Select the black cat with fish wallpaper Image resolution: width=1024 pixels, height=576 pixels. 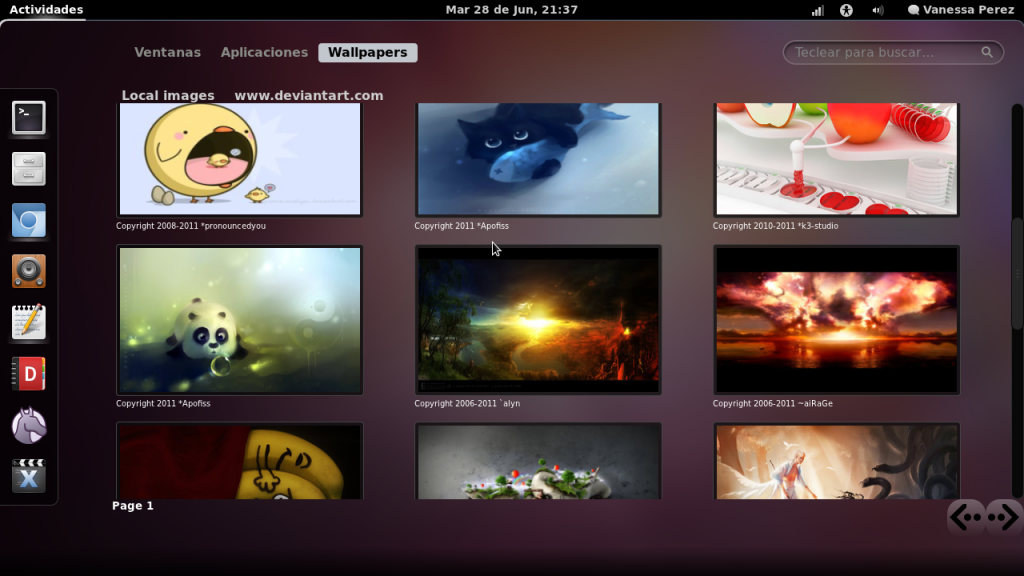click(x=538, y=159)
